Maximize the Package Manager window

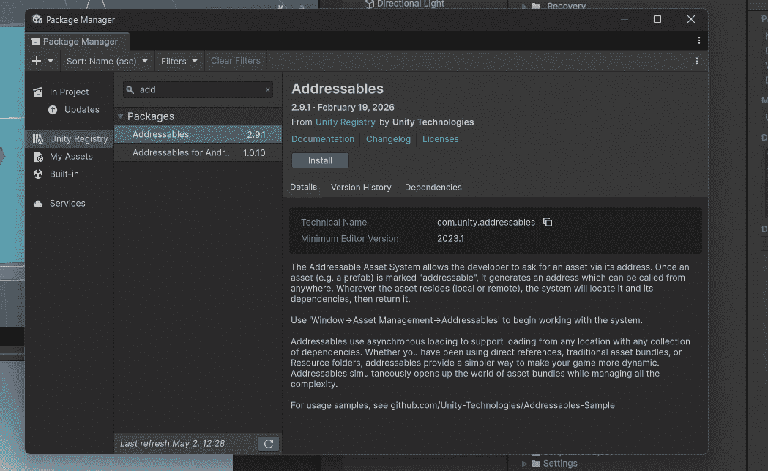coord(657,19)
